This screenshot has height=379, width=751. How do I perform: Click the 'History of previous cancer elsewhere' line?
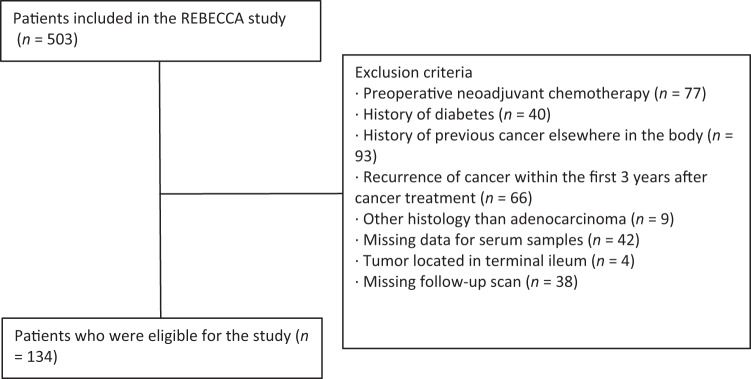[545, 136]
